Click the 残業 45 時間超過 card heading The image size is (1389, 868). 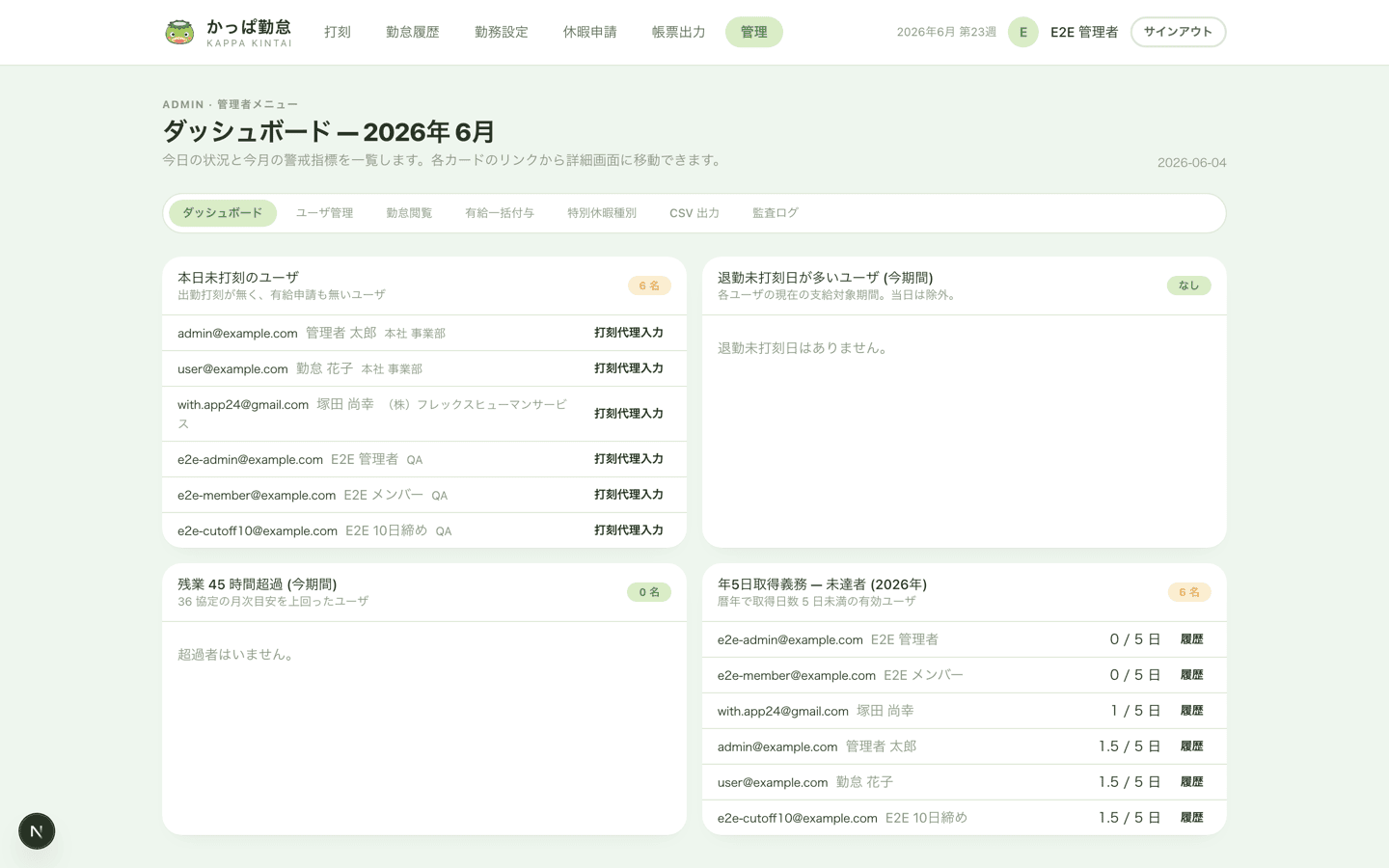click(x=258, y=584)
